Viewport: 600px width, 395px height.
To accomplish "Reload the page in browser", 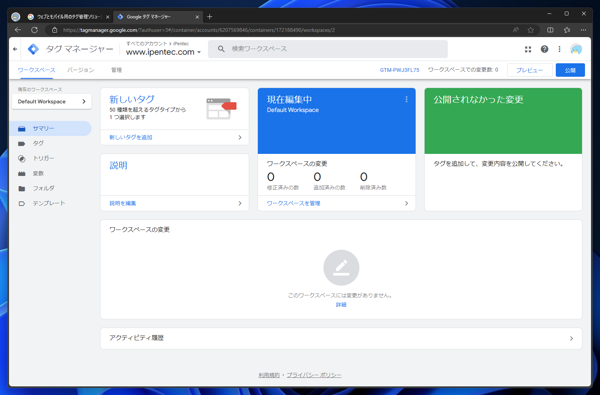I will point(34,30).
